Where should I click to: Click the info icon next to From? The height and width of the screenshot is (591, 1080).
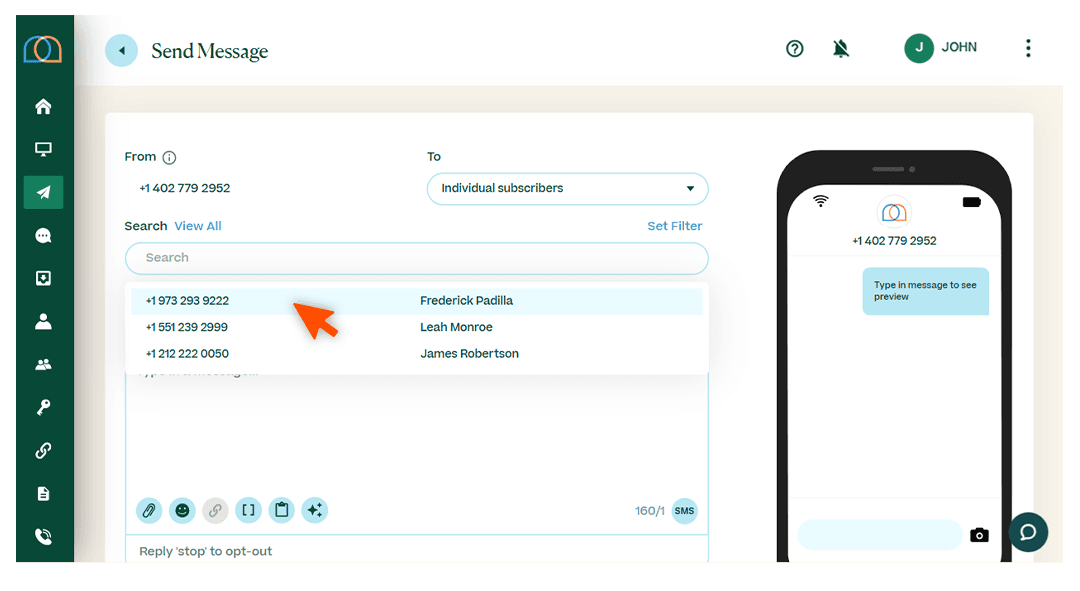pyautogui.click(x=169, y=158)
